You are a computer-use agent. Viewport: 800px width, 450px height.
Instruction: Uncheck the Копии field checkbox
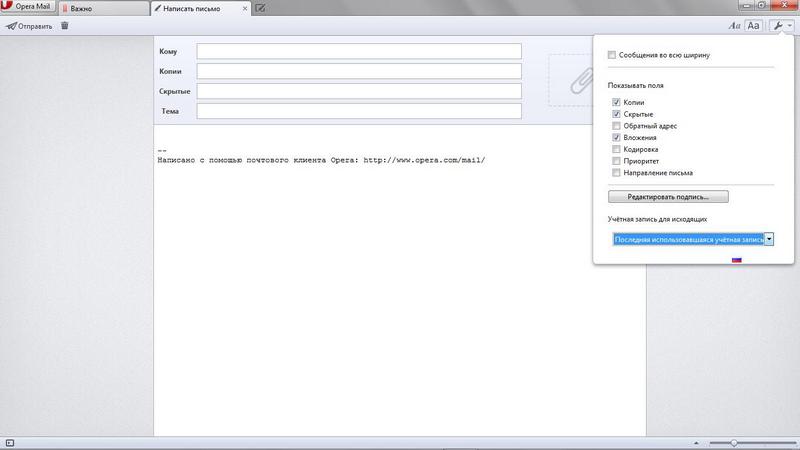[616, 102]
